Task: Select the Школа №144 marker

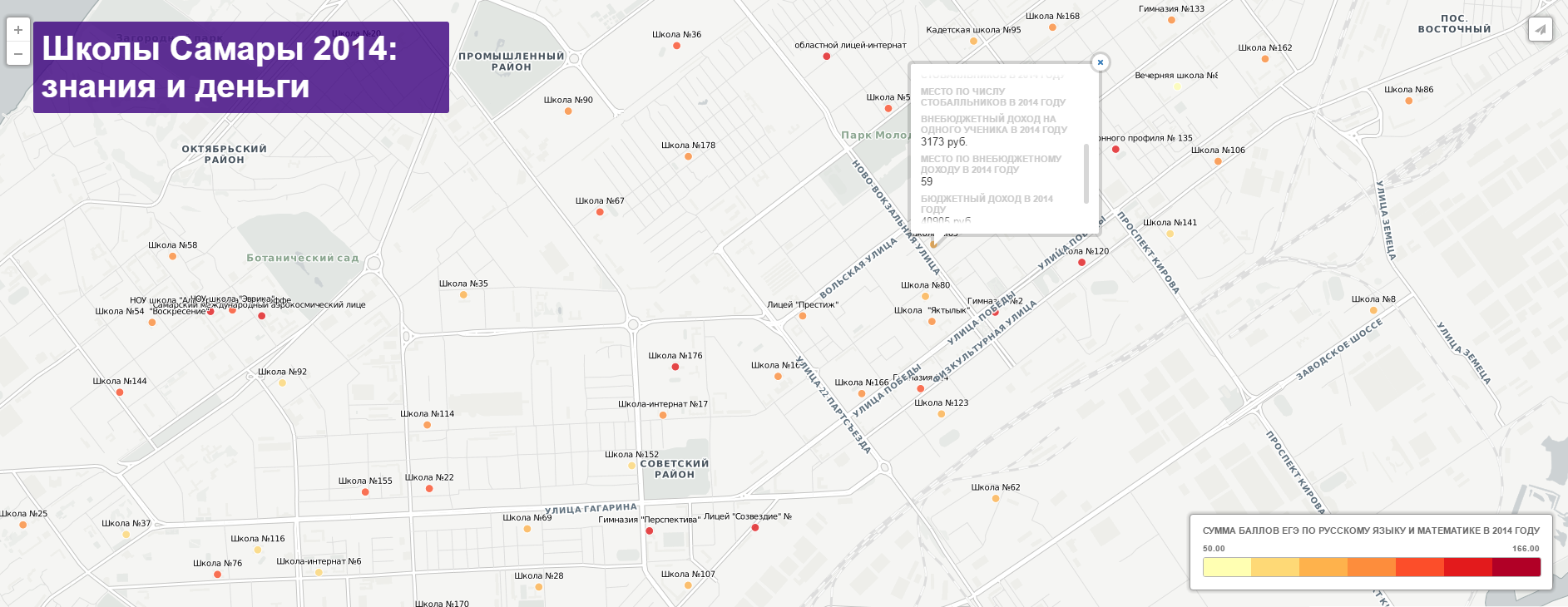Action: click(x=121, y=392)
